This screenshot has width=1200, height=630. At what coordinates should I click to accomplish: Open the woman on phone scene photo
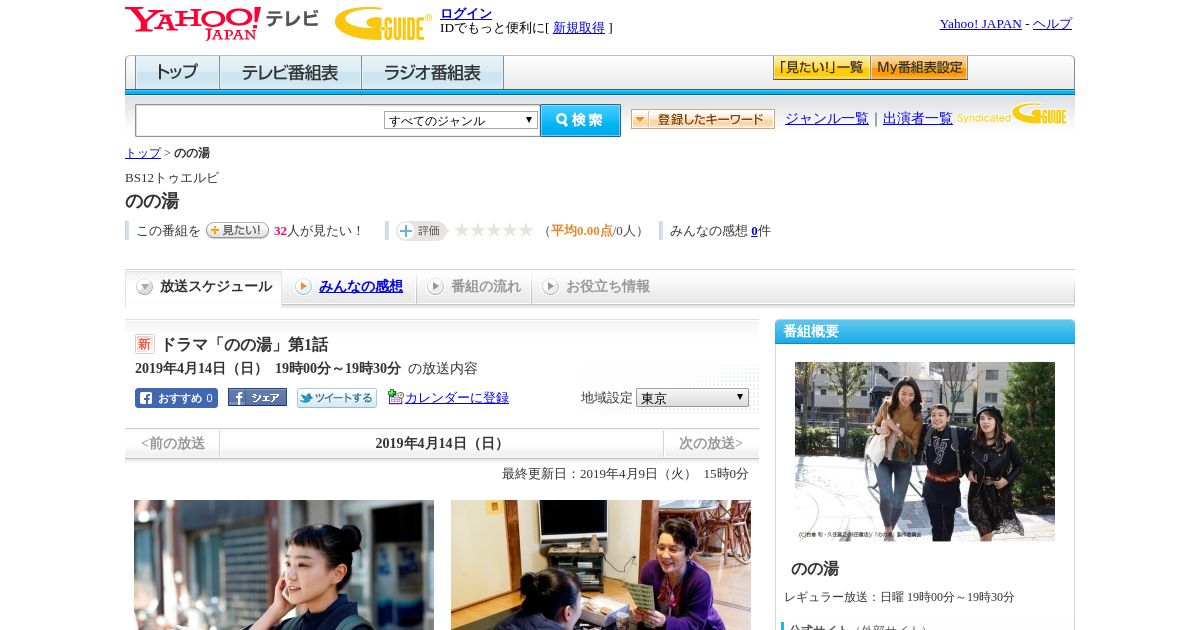point(284,565)
